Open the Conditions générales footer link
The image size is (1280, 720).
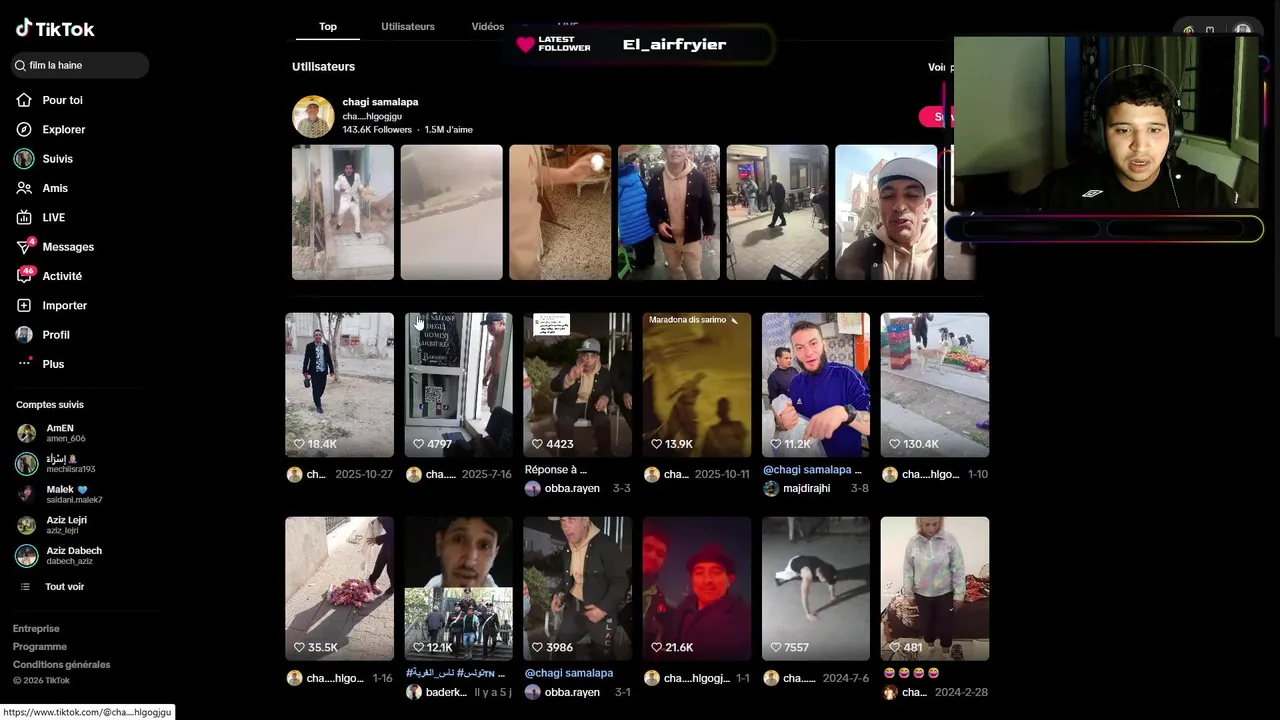(x=61, y=665)
